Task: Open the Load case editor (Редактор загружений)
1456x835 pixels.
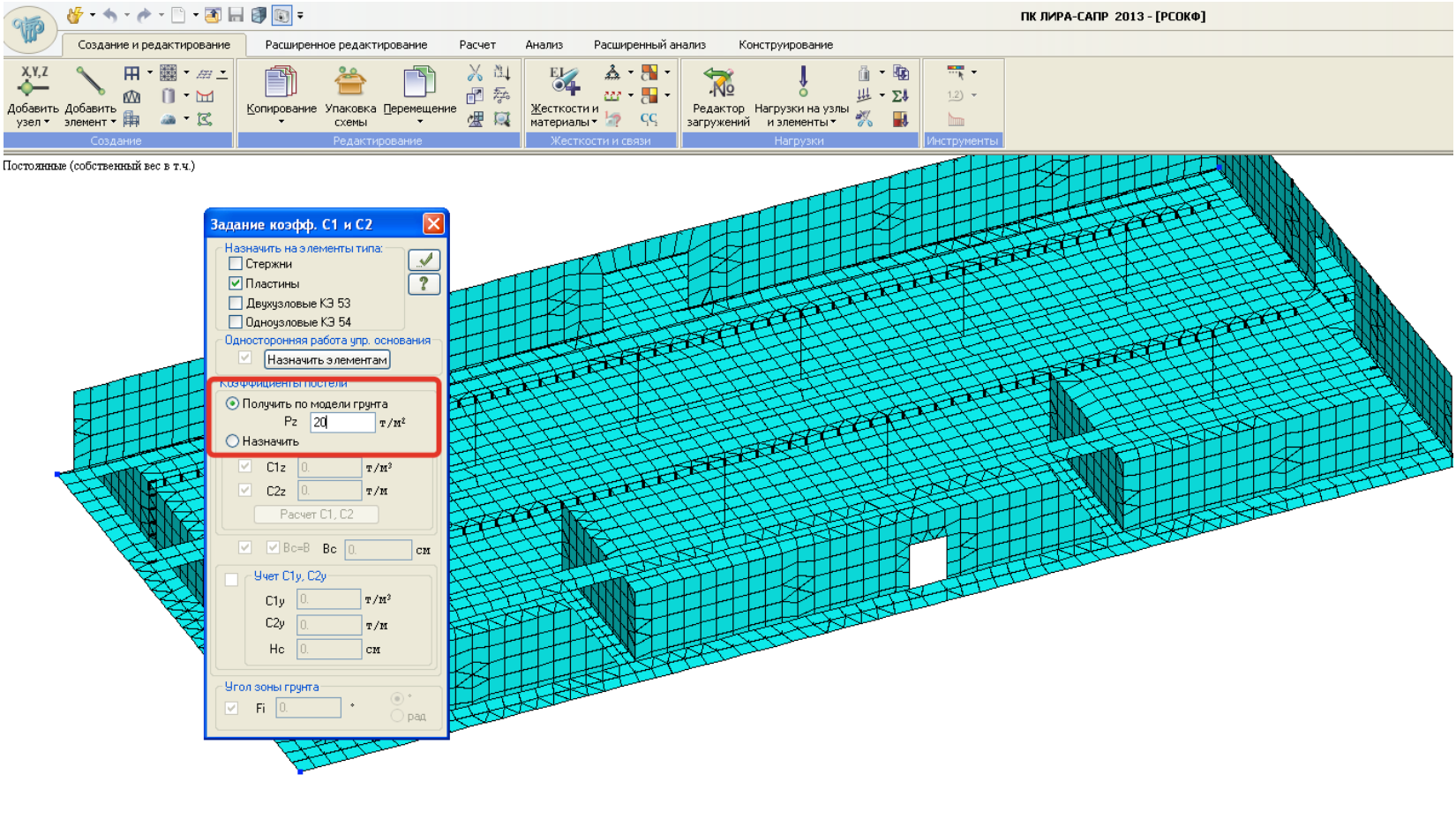Action: (x=718, y=82)
